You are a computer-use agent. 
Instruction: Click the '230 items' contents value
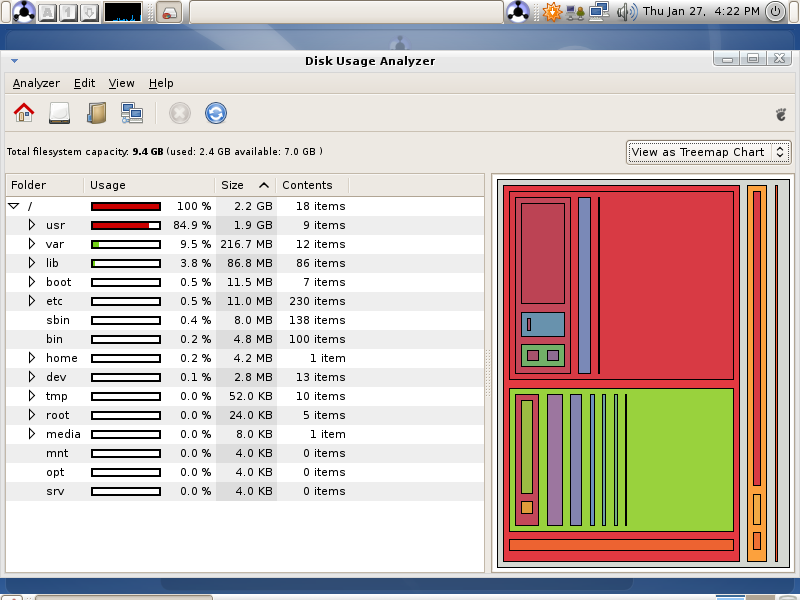pos(317,301)
